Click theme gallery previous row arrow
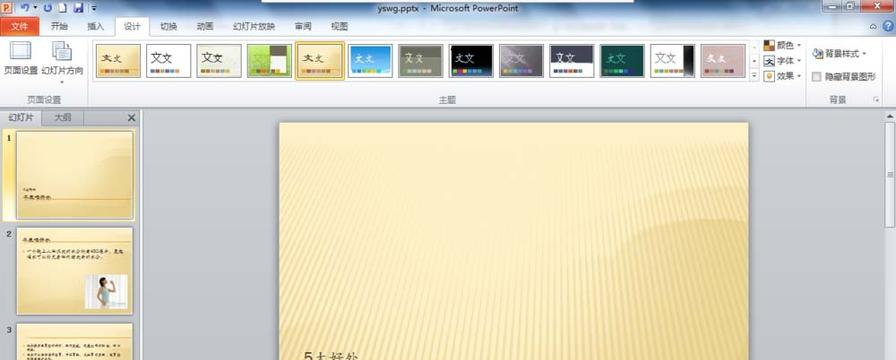 (x=754, y=46)
